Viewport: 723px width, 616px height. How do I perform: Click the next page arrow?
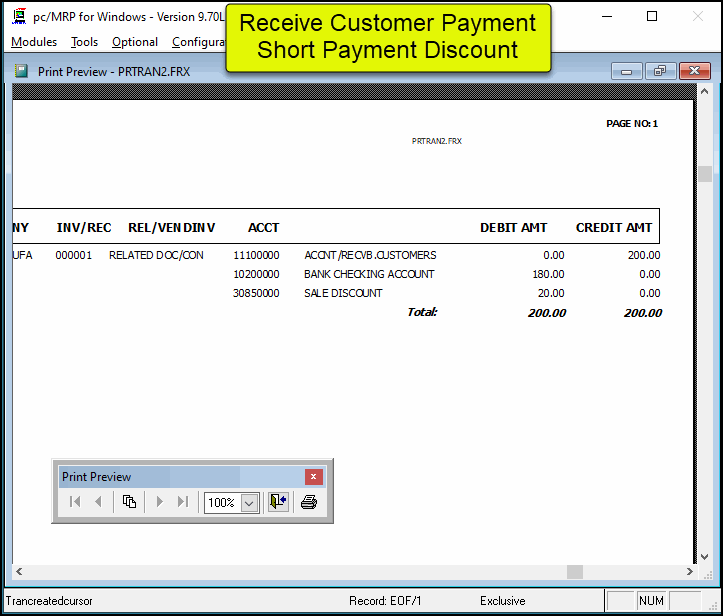(159, 502)
